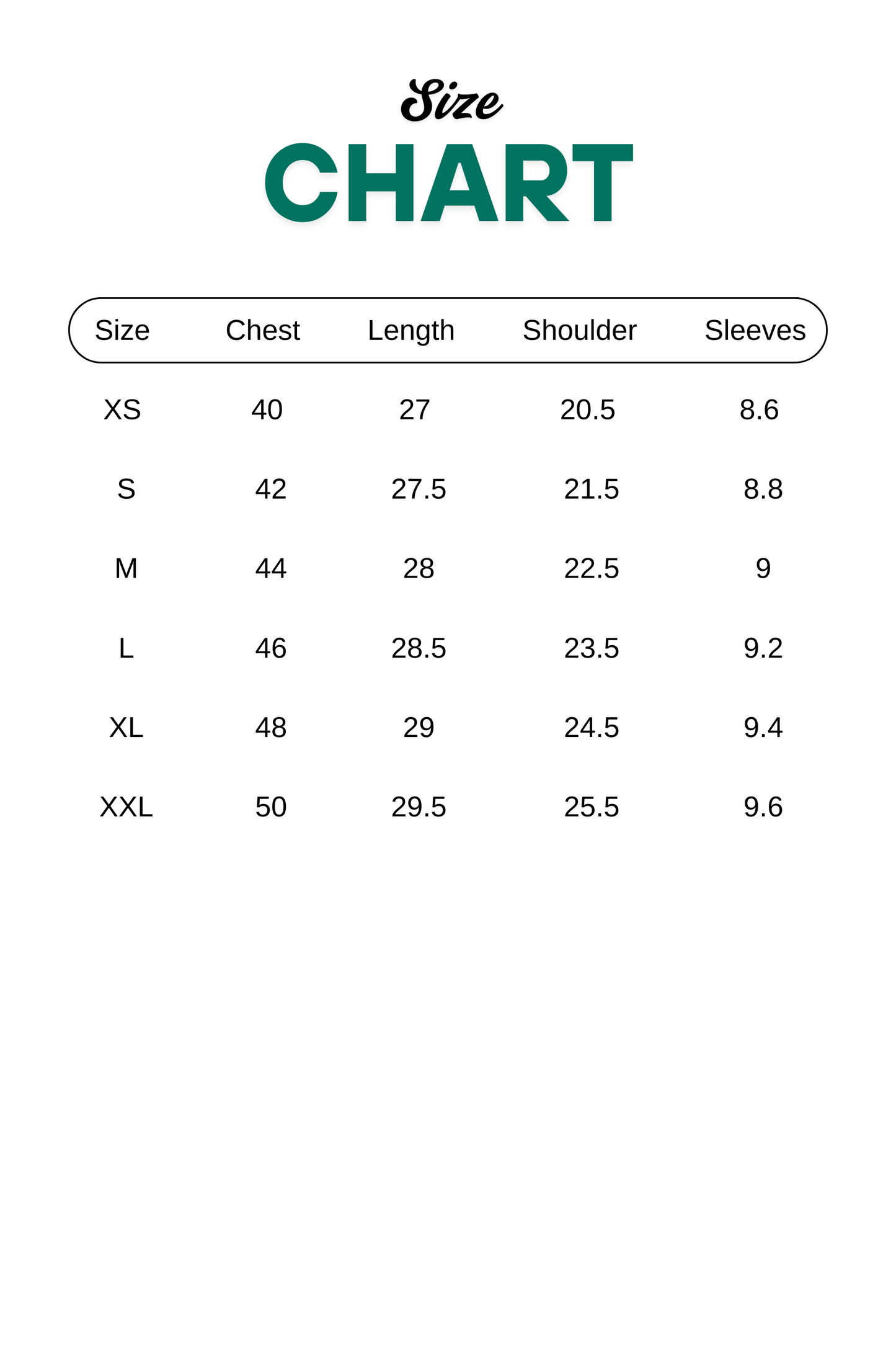
Task: Click the XS size row label
Action: [x=122, y=410]
